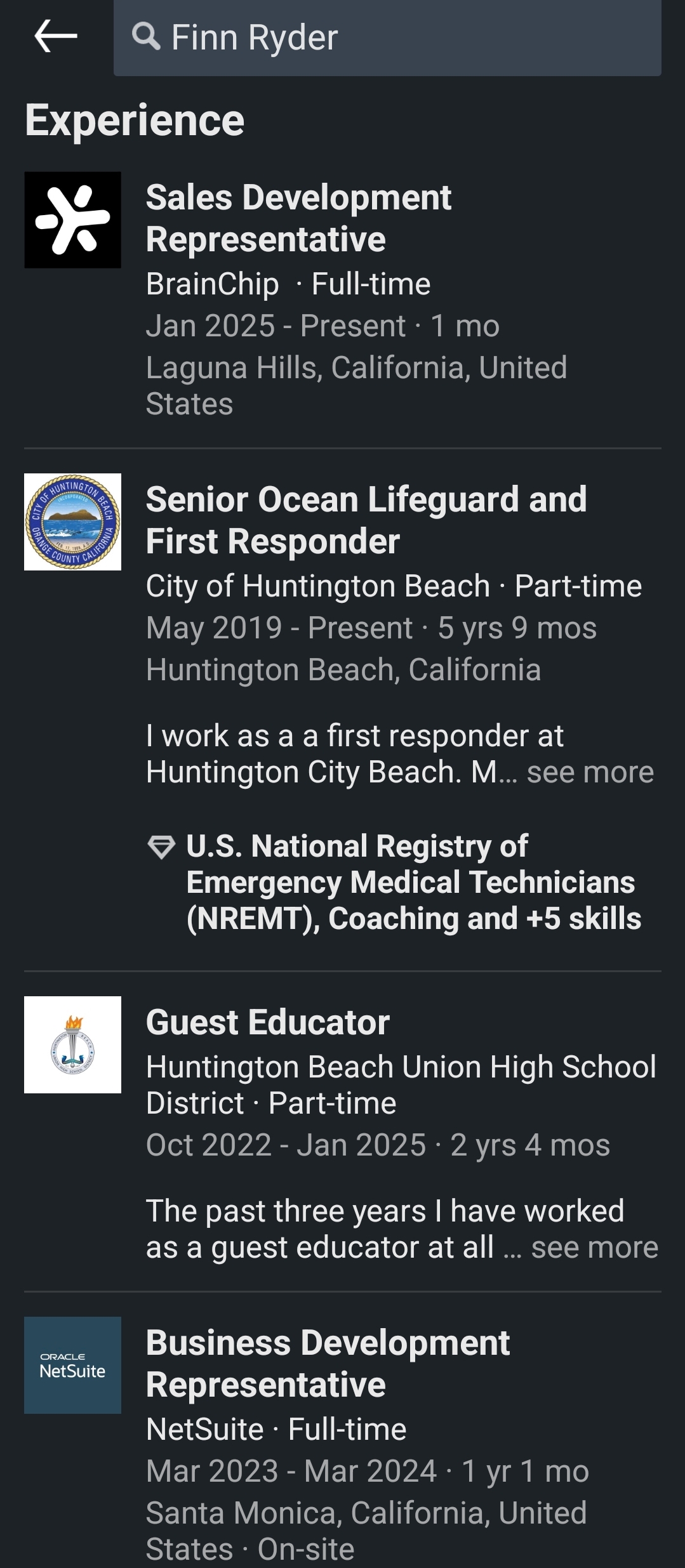Select the Guest Educator position title

(267, 1022)
